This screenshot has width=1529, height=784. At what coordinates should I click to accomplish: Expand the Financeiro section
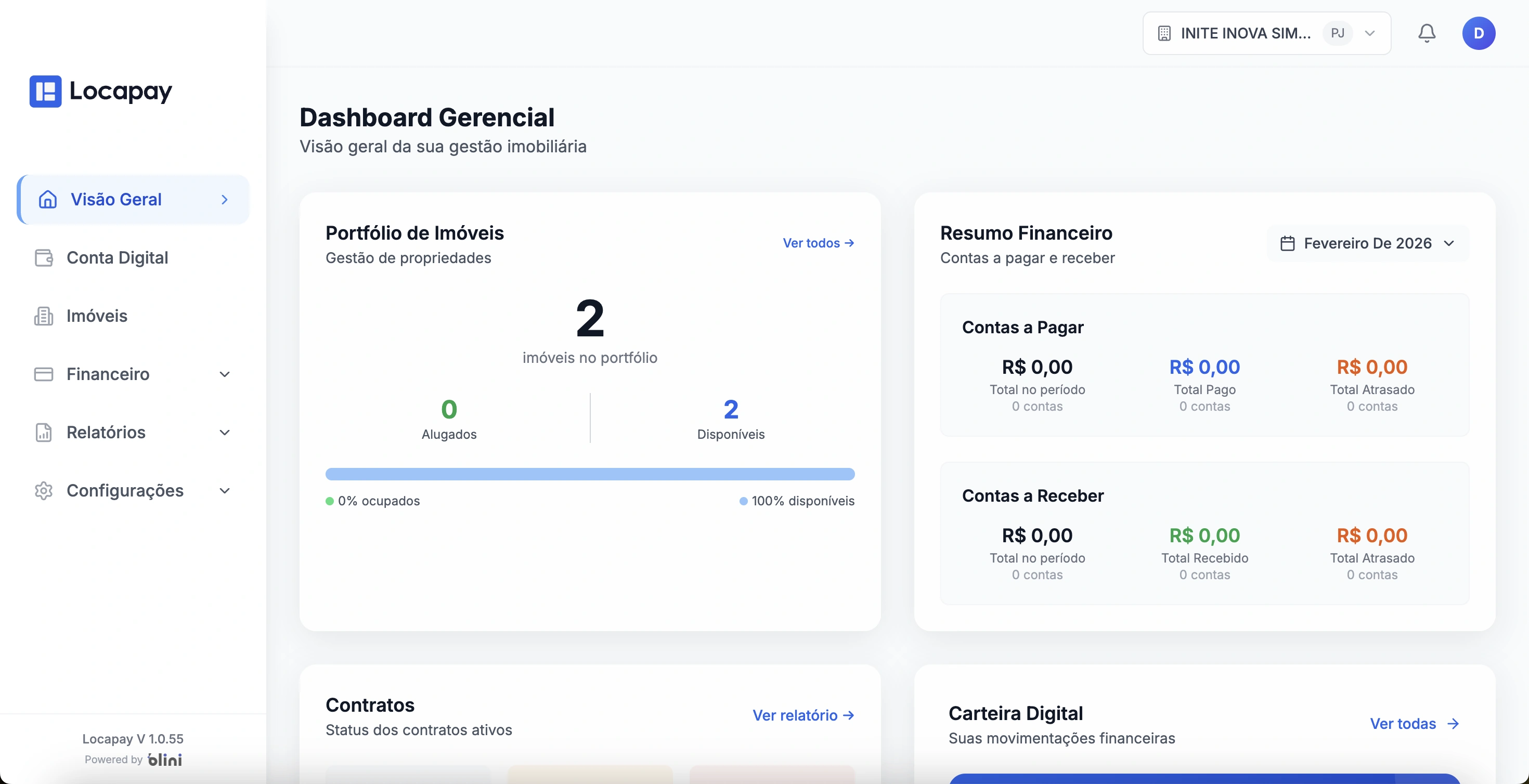(224, 374)
